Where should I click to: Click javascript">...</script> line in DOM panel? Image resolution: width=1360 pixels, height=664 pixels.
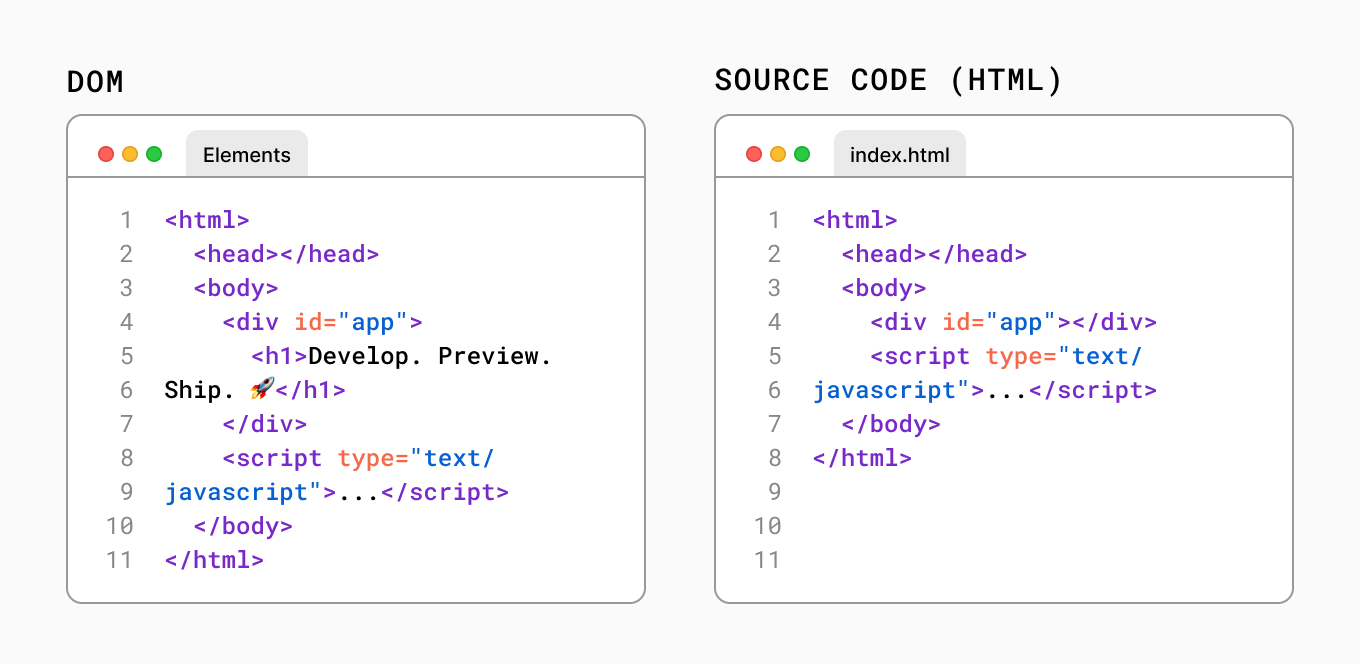(x=337, y=492)
